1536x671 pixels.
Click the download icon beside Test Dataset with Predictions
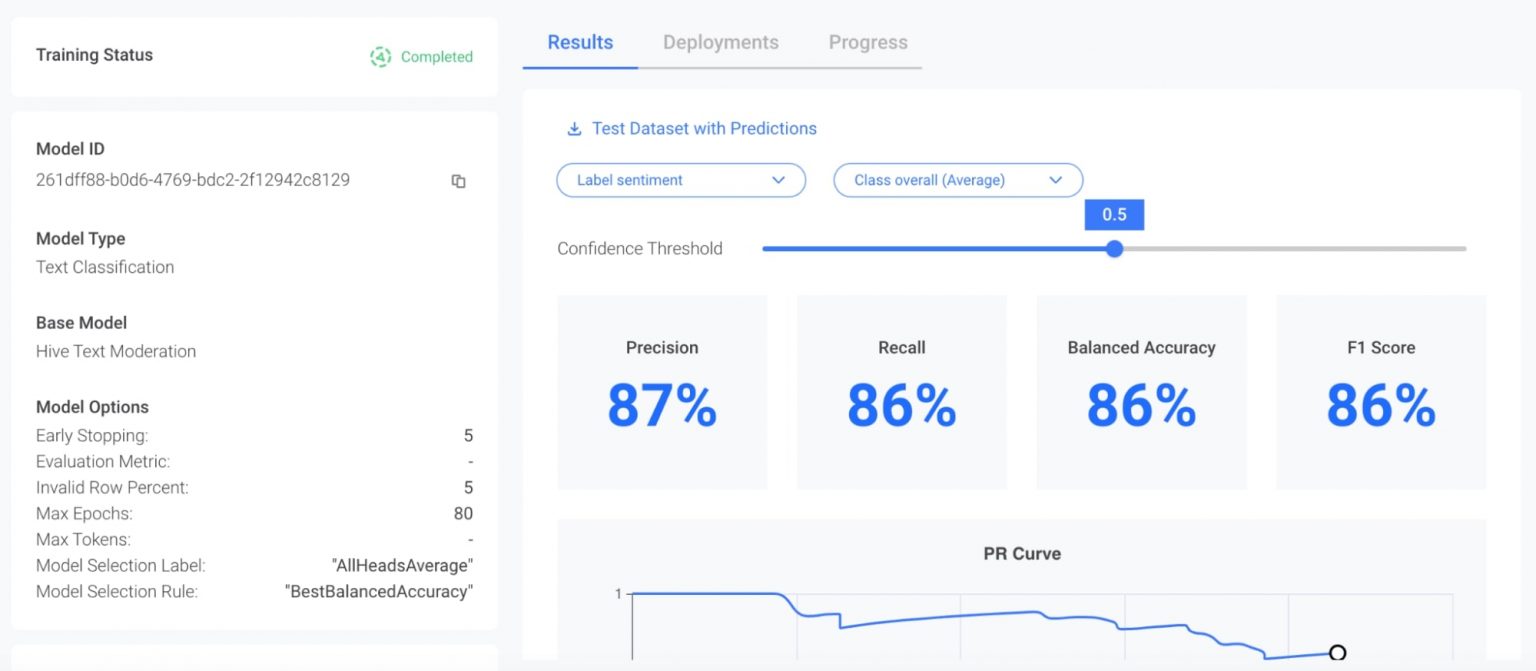tap(573, 128)
